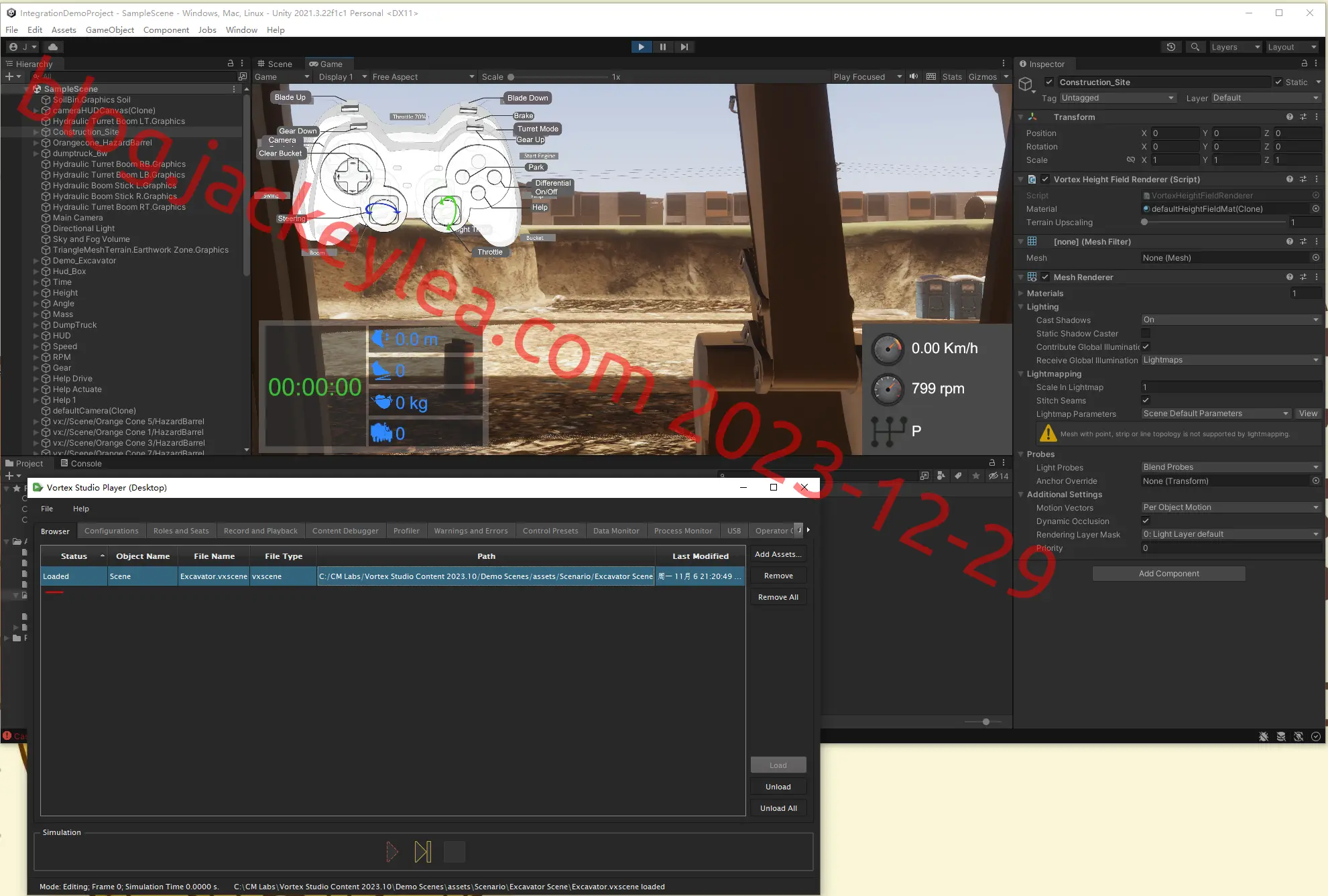The width and height of the screenshot is (1328, 896).
Task: Click the Vortex simulation step icon
Action: pyautogui.click(x=423, y=852)
